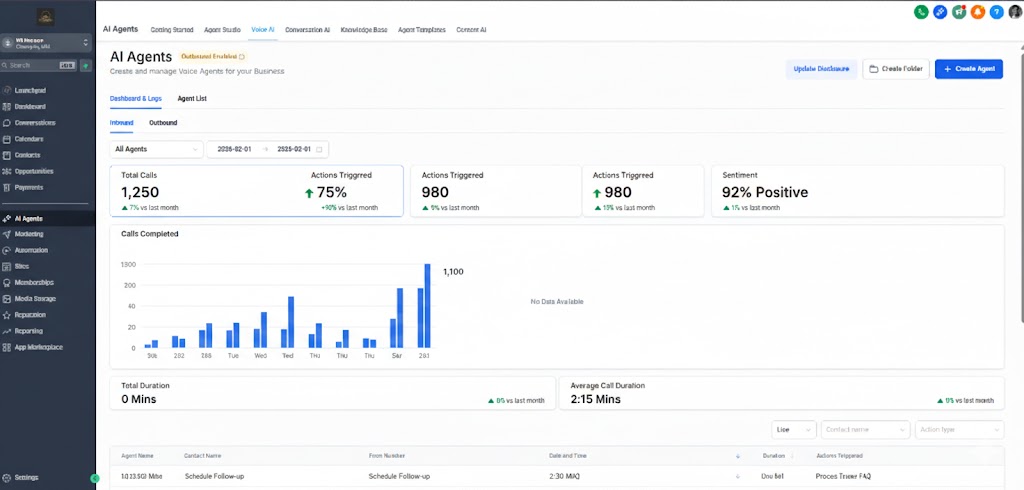Open the orange notifications bell icon
Image resolution: width=1024 pixels, height=490 pixels.
[978, 12]
